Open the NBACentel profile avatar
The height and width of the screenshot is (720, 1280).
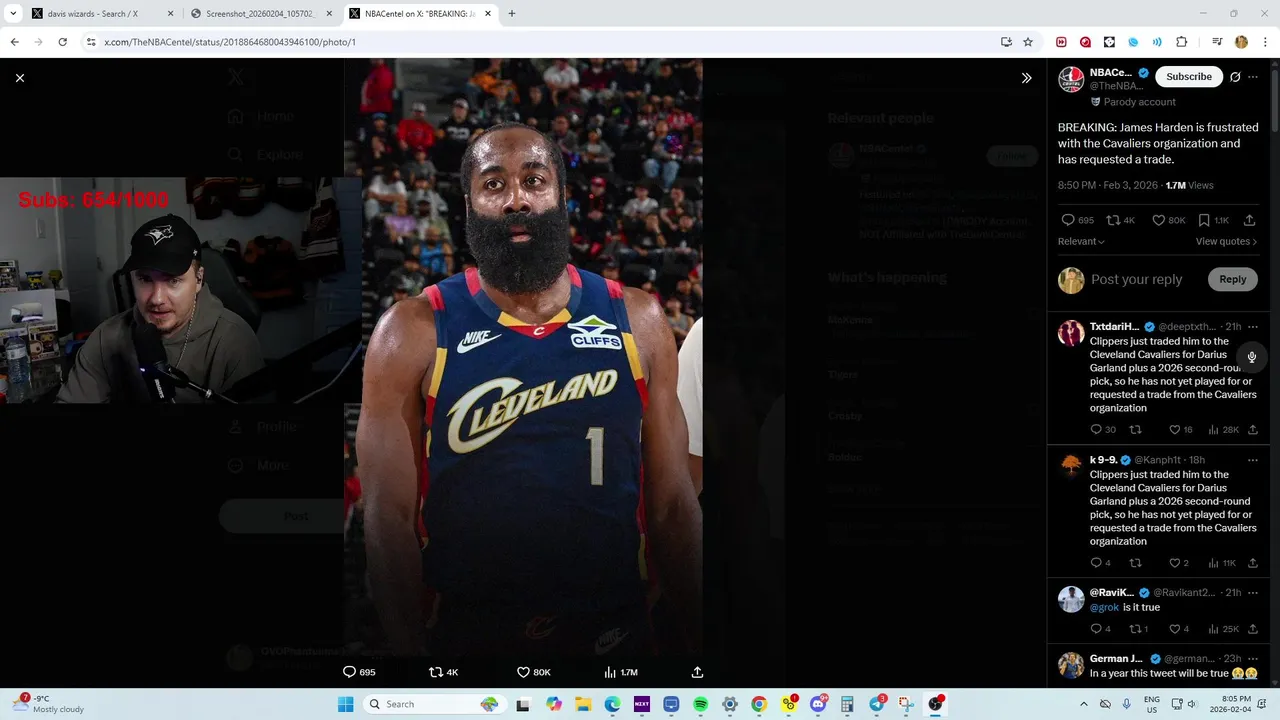tap(1071, 79)
